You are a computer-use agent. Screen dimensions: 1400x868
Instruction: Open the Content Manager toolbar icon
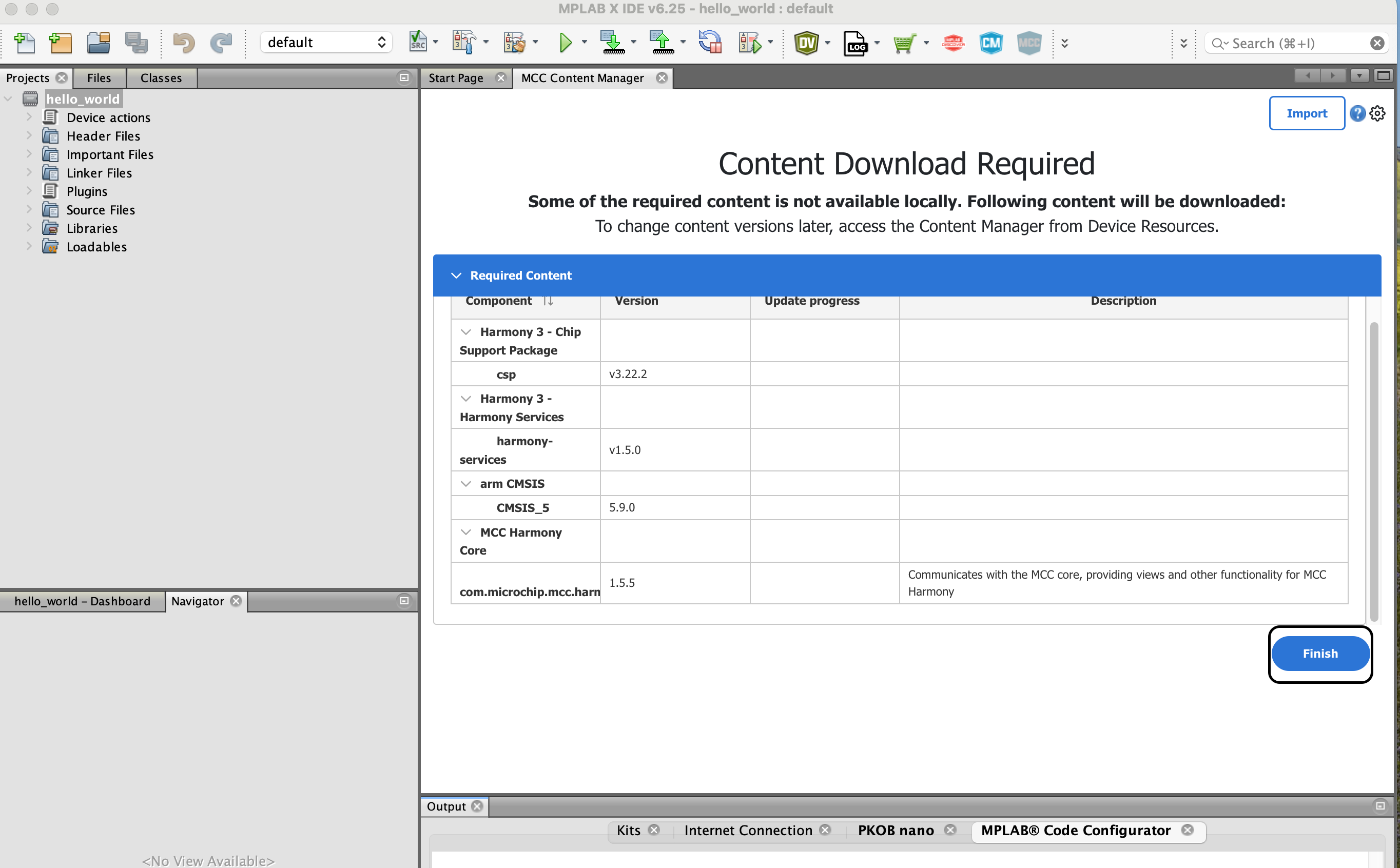[990, 43]
